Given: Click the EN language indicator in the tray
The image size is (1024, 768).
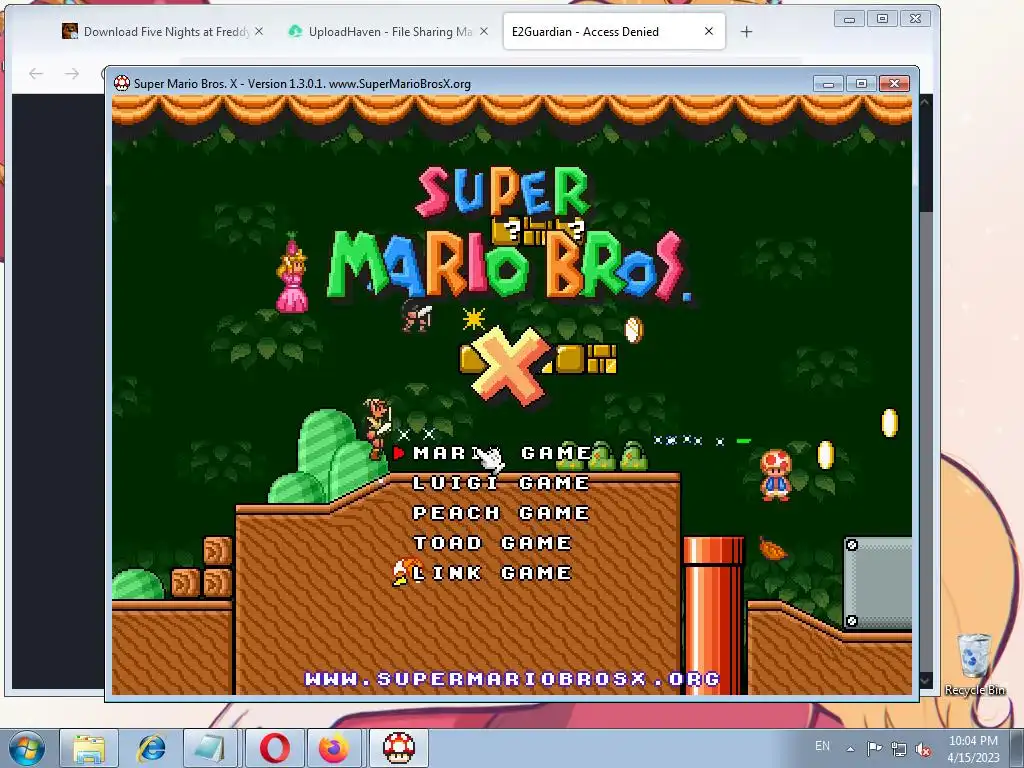Looking at the screenshot, I should [822, 746].
